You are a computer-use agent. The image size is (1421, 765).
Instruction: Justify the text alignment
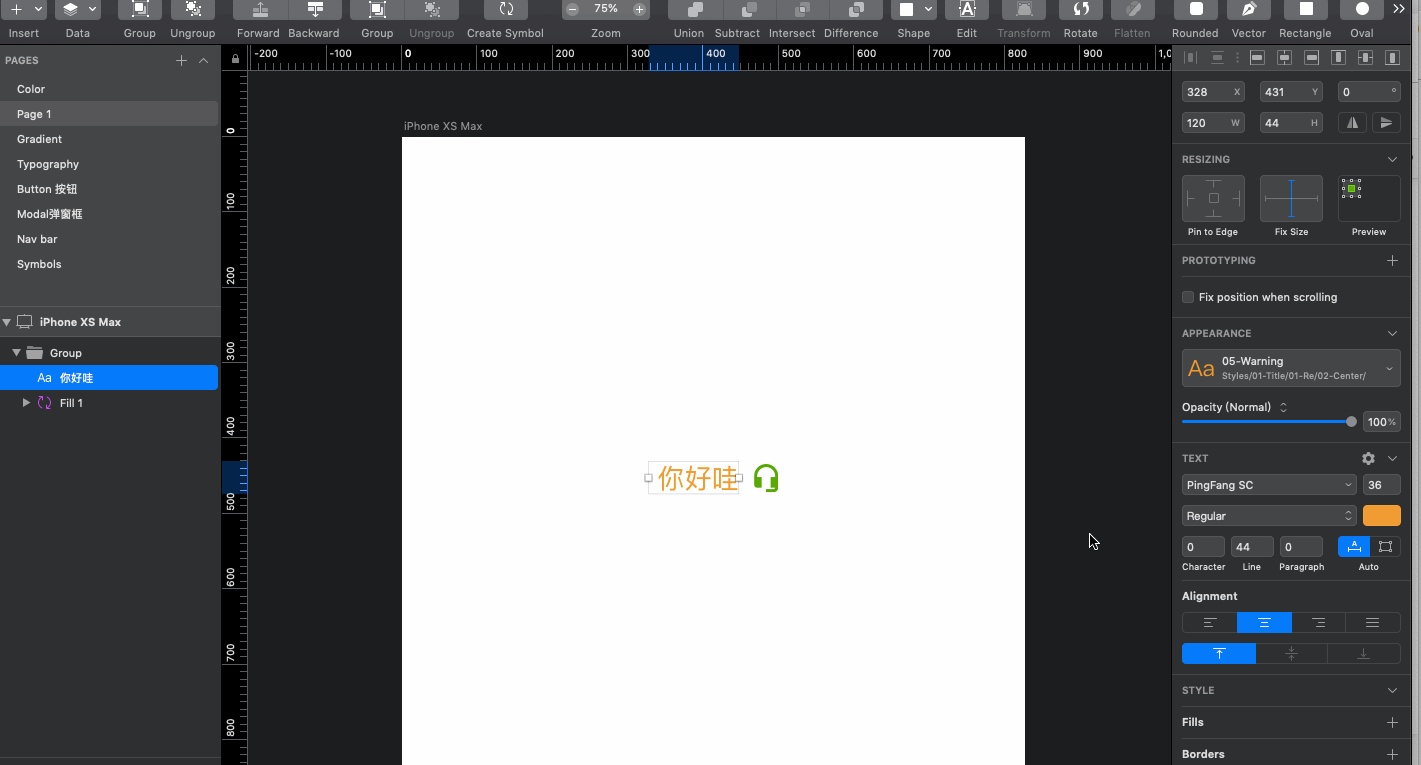click(x=1373, y=623)
